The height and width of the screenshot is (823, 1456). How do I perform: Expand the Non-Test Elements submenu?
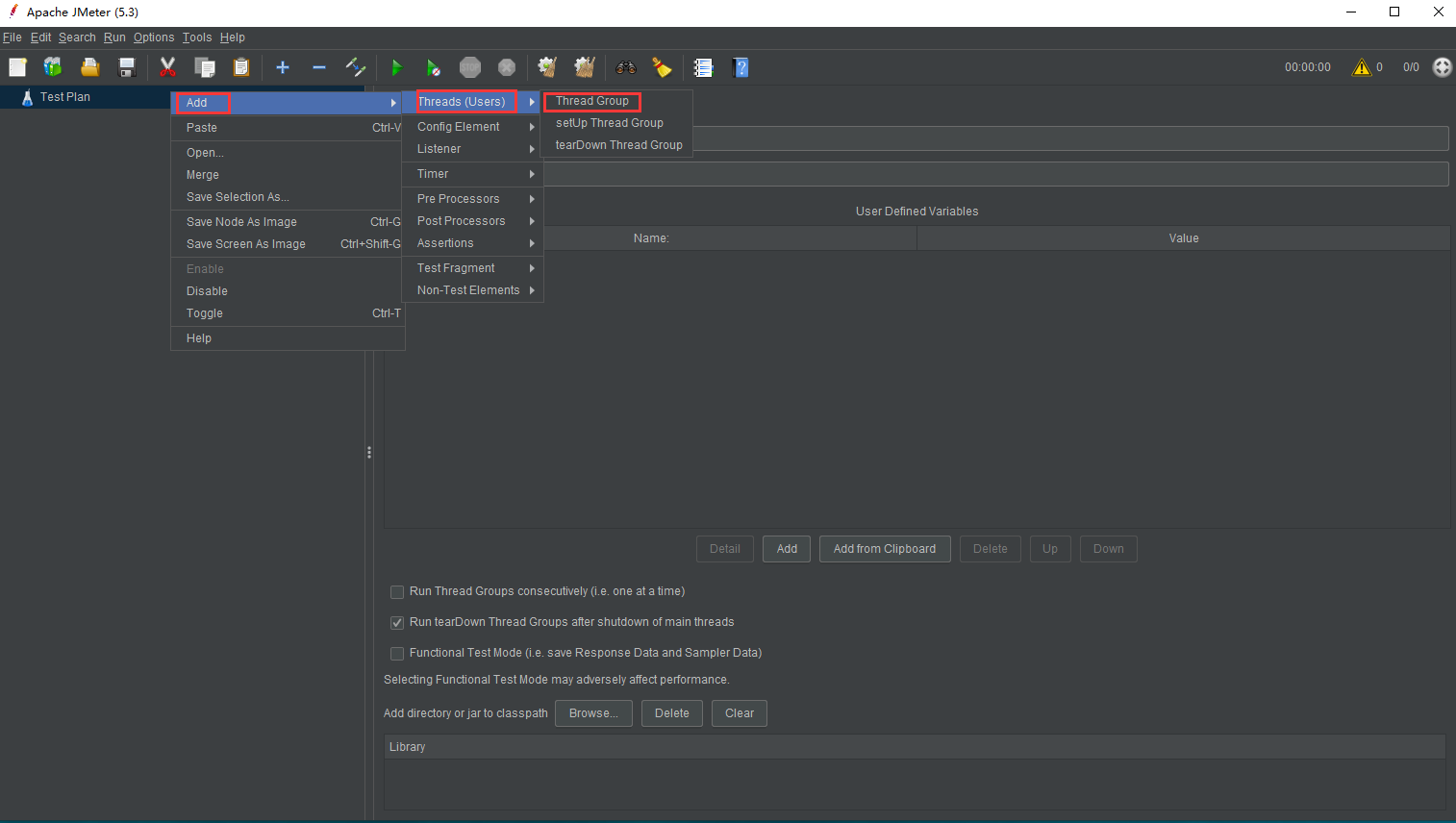tap(472, 290)
